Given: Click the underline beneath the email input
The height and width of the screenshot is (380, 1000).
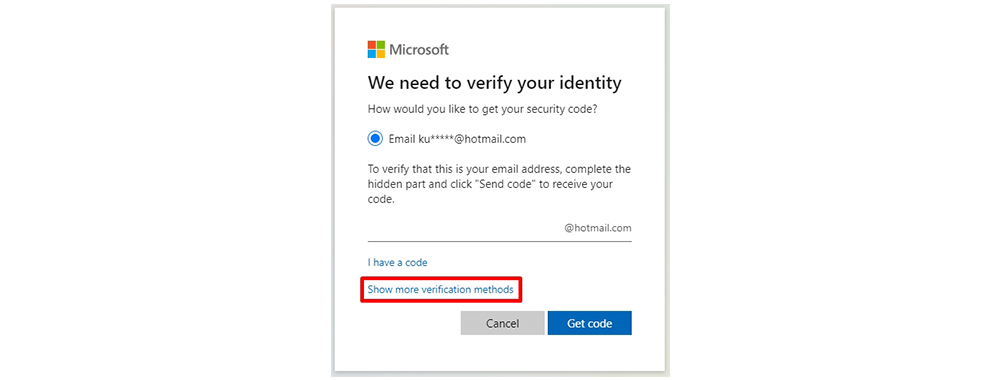Looking at the screenshot, I should point(500,241).
